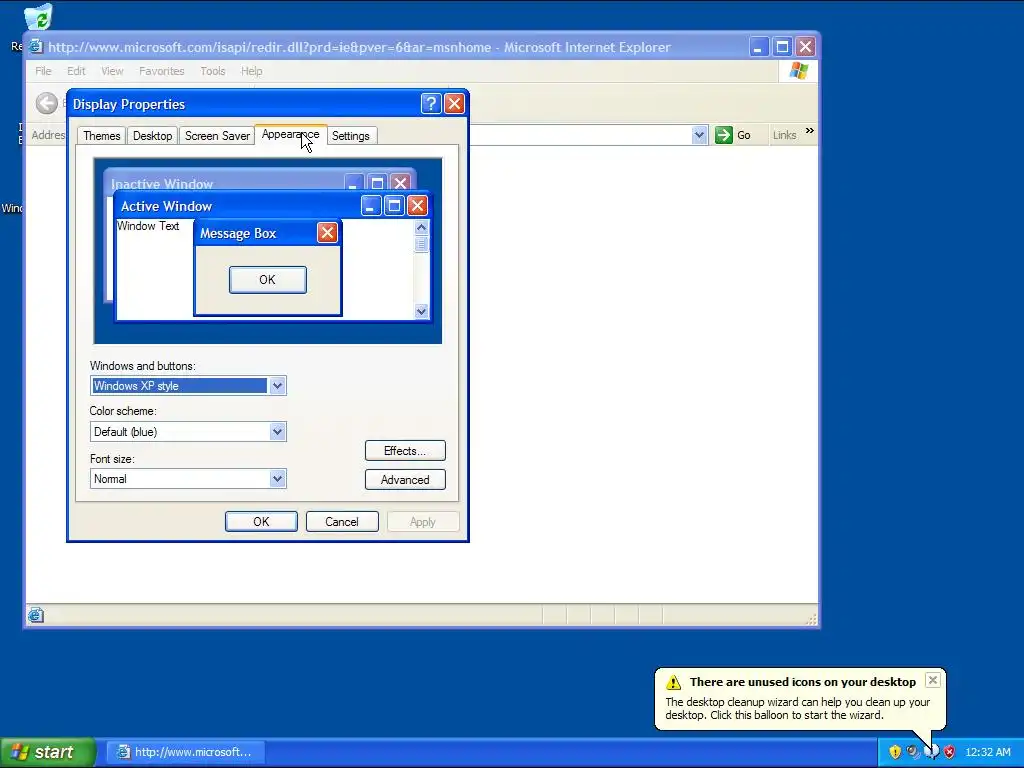Click the yellow warning icon in the balloon
Screen dimensions: 1024x768
(673, 682)
